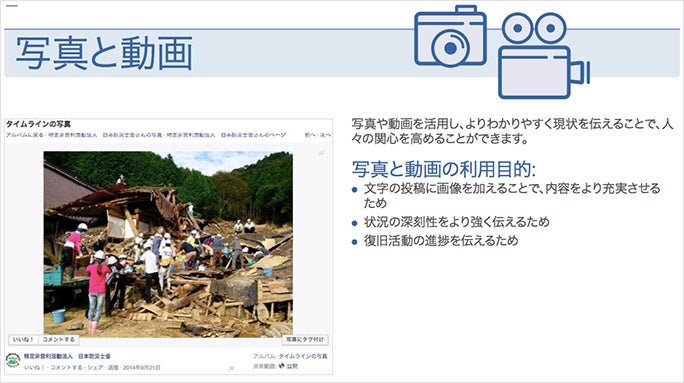Click the globe 公開 audience icon
The height and width of the screenshot is (383, 684).
click(281, 366)
